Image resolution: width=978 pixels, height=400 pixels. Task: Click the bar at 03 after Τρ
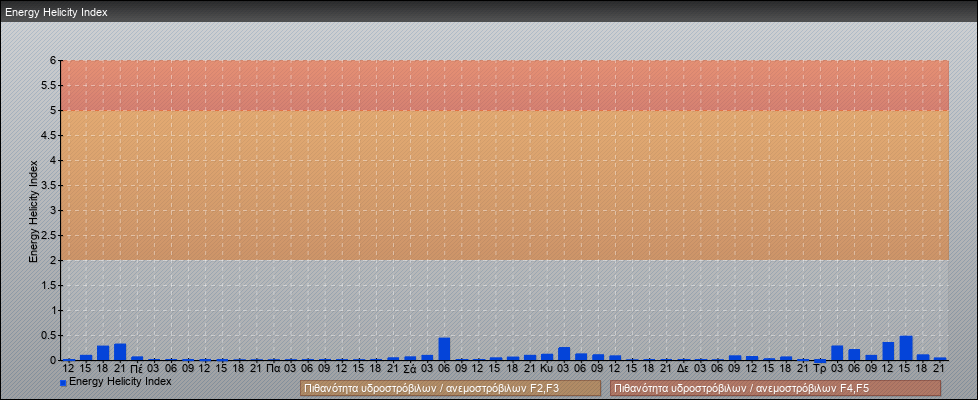click(x=837, y=353)
